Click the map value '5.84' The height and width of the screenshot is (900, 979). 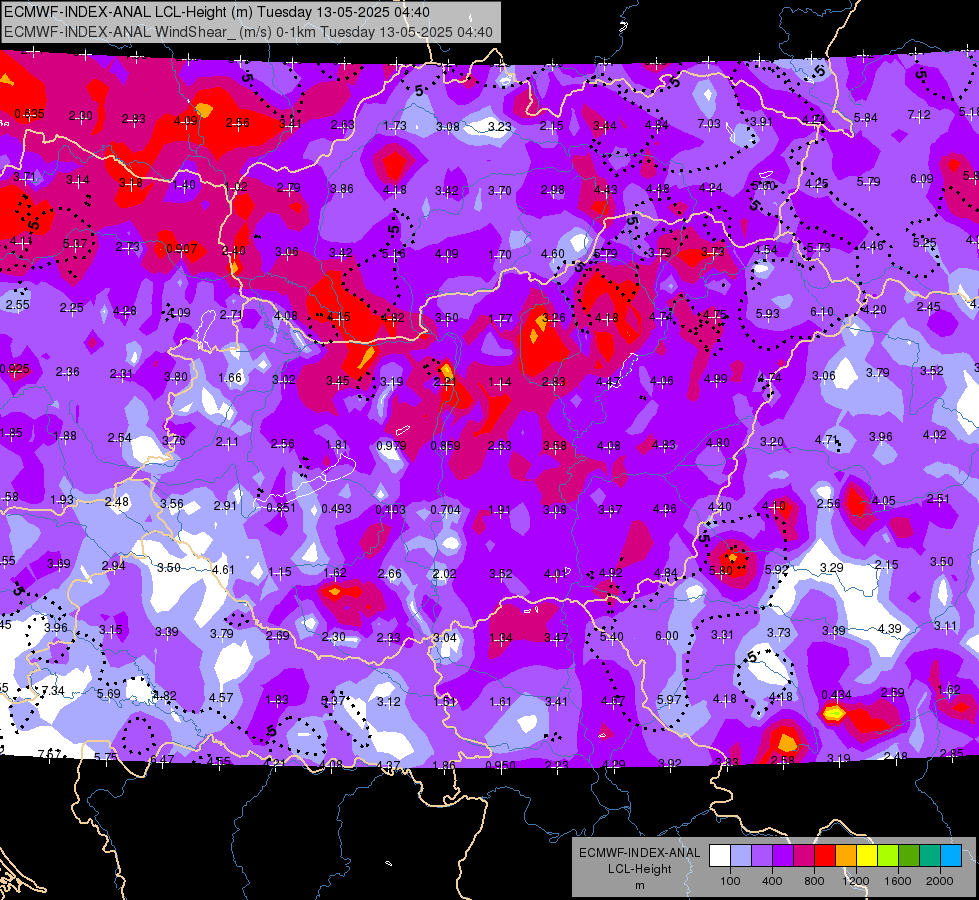pos(865,117)
